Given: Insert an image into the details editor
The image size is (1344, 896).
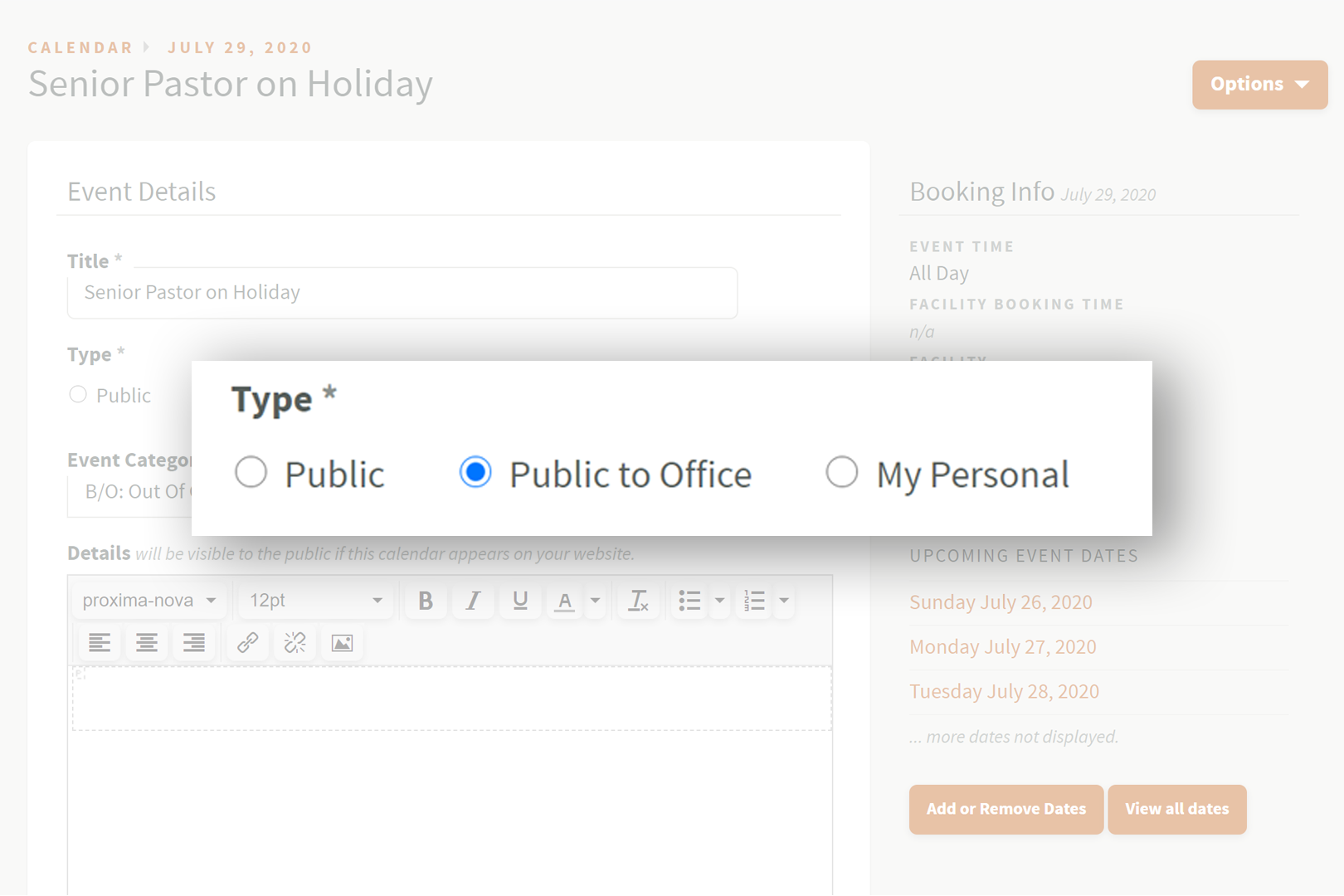Looking at the screenshot, I should point(342,642).
